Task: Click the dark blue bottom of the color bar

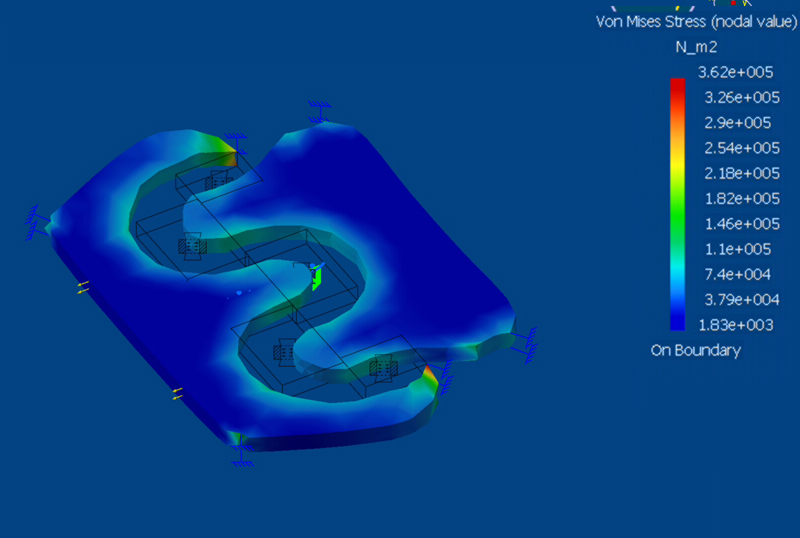Action: [678, 324]
